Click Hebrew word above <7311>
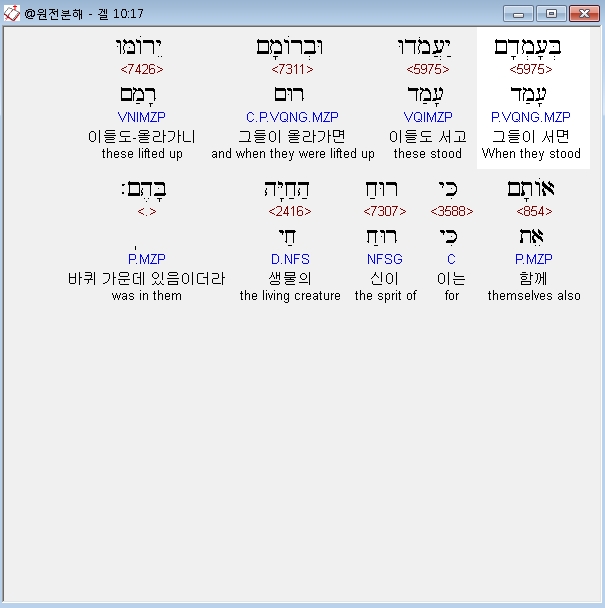The height and width of the screenshot is (608, 605). point(289,47)
